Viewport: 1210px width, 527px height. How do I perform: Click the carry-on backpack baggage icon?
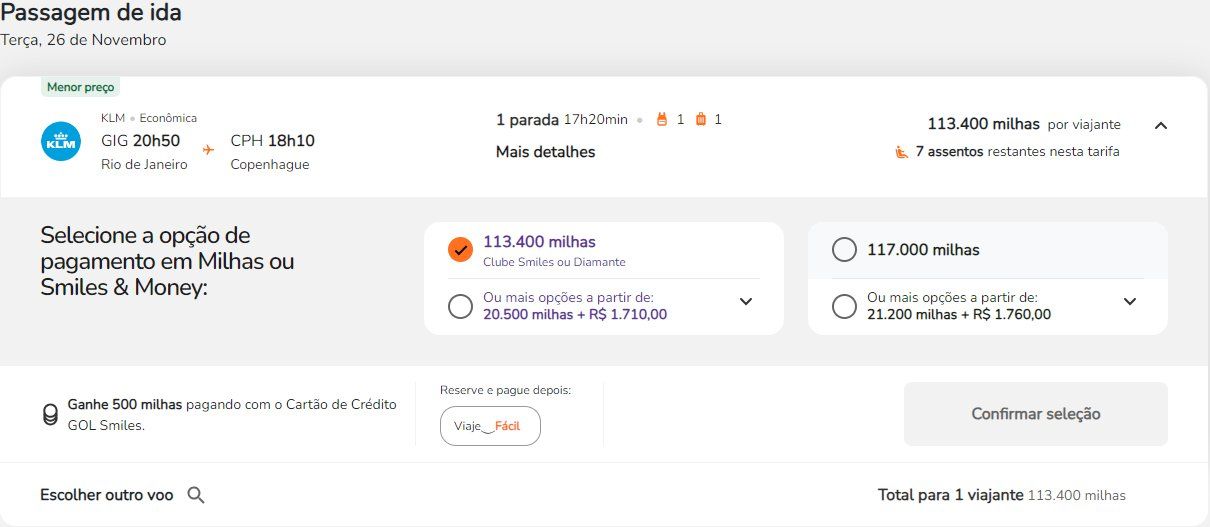(x=661, y=120)
